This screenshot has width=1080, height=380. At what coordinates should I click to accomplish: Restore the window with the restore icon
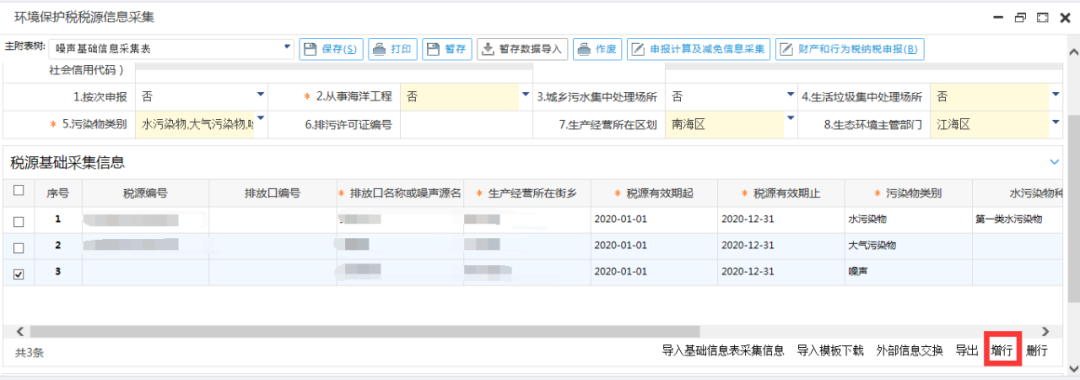coord(1020,18)
